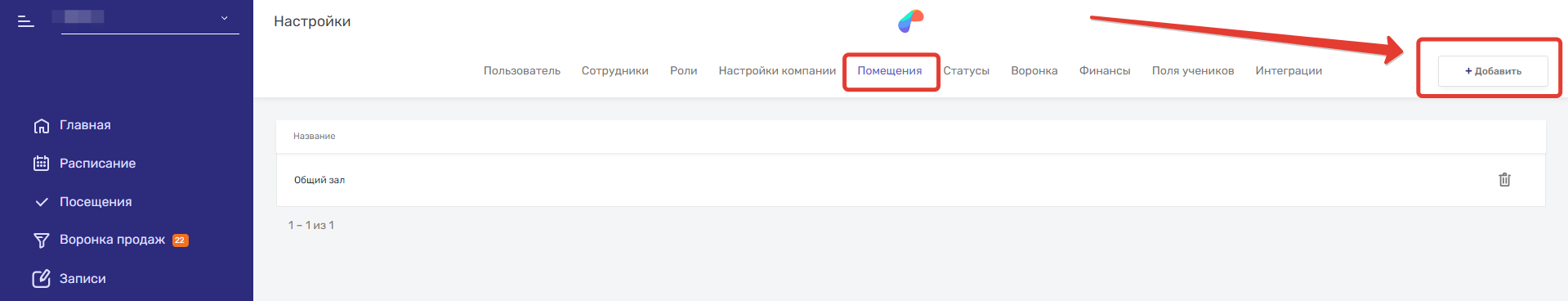Click the app logo at the top center
The height and width of the screenshot is (301, 1568).
(x=910, y=20)
